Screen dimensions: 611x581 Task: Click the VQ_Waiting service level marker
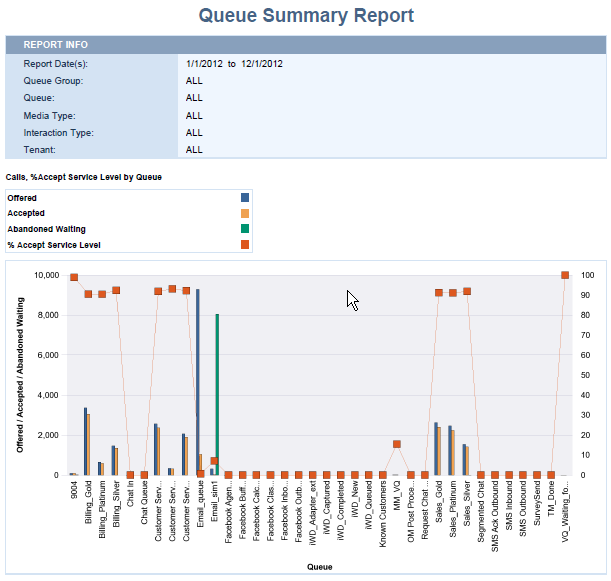(x=565, y=275)
